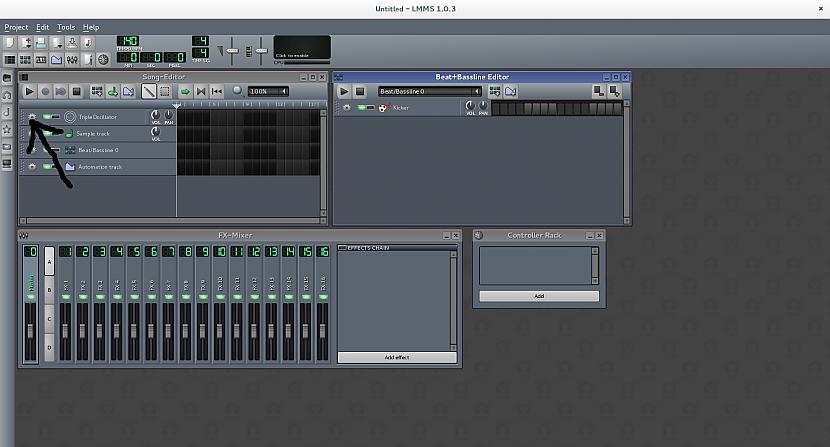The width and height of the screenshot is (830, 447).
Task: Switch to mixer bank B
Action: [x=49, y=290]
